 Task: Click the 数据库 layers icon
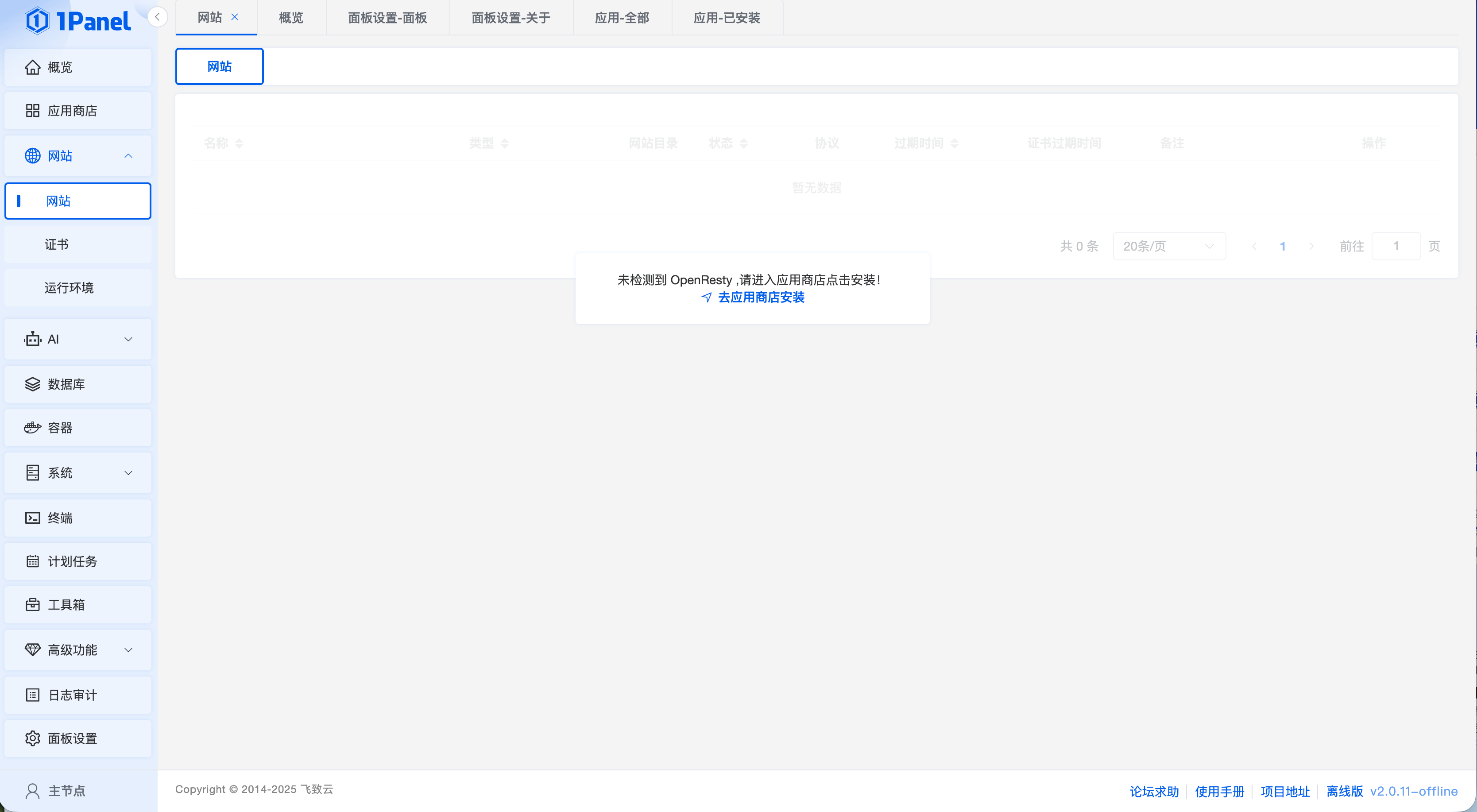click(33, 384)
